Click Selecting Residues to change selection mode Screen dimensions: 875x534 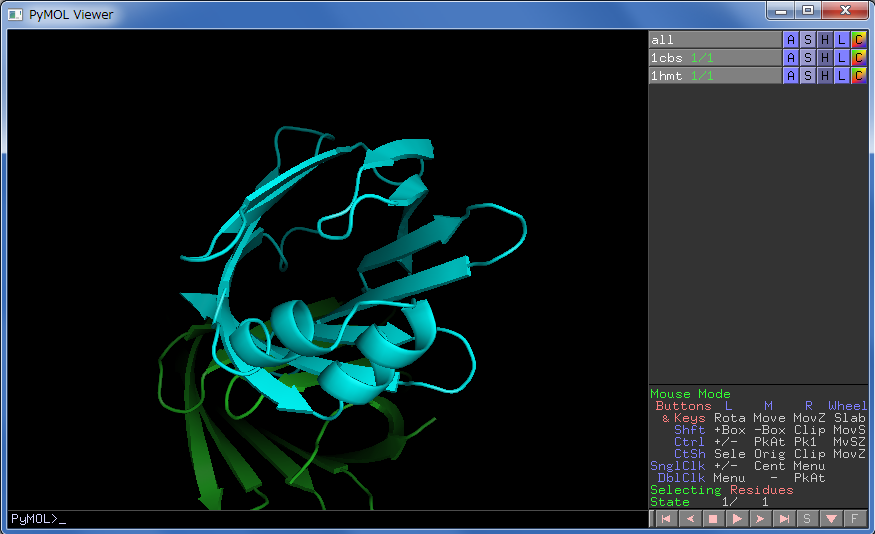pos(721,490)
